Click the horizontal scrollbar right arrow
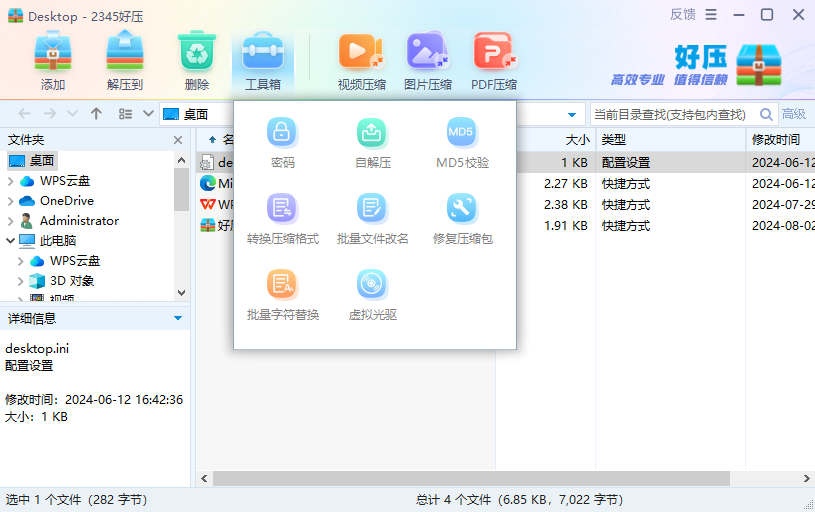The width and height of the screenshot is (815, 512). [x=806, y=478]
